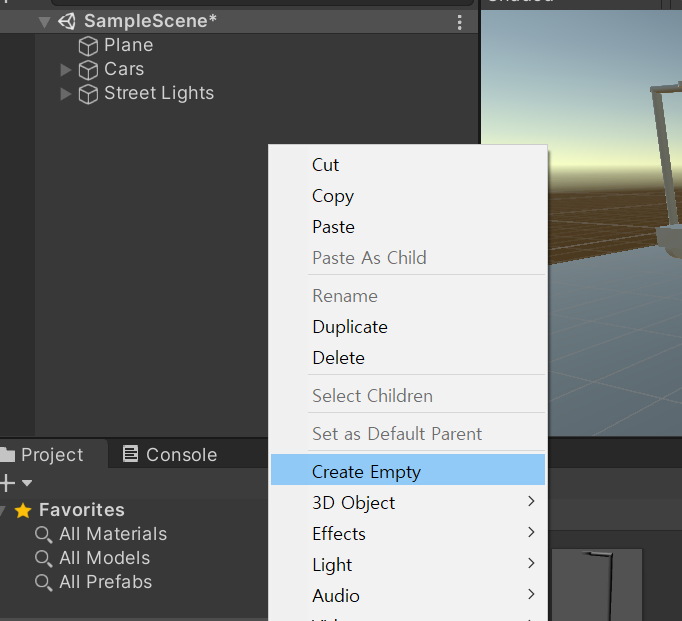Click the cube icon next to Plane

pyautogui.click(x=88, y=46)
